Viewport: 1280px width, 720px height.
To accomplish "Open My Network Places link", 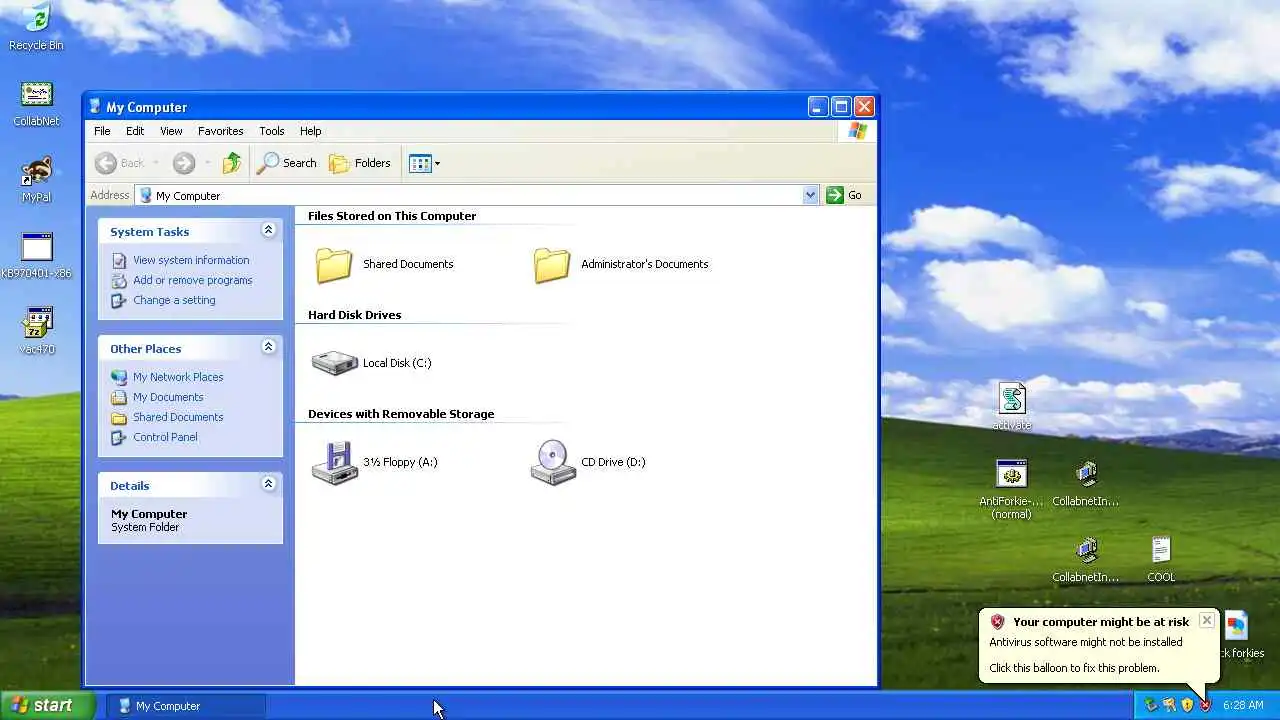I will [x=178, y=377].
